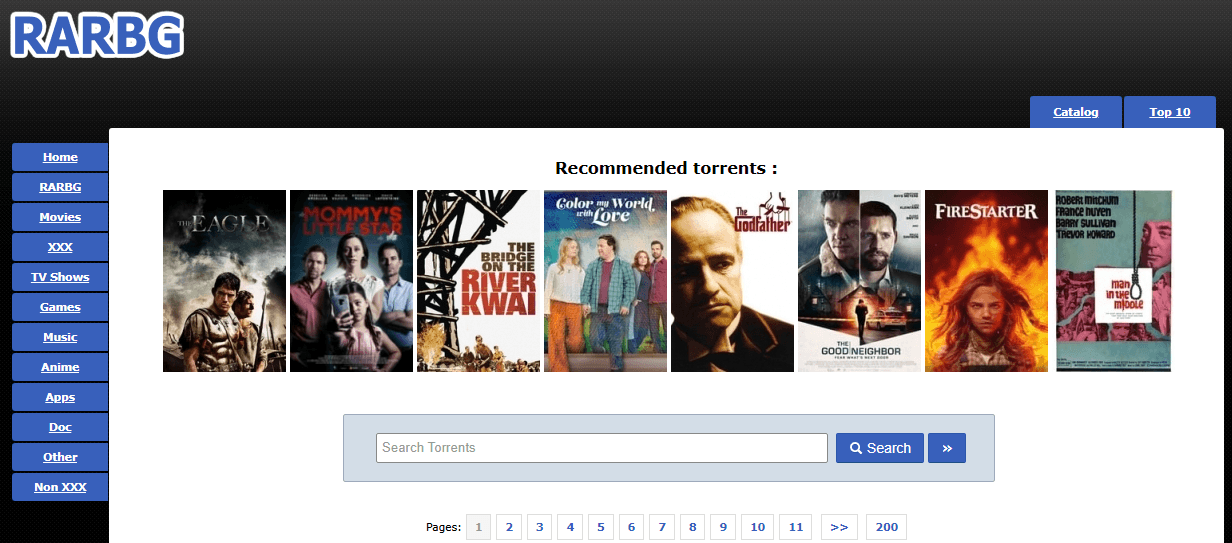The width and height of the screenshot is (1232, 543).
Task: Open the TV Shows sidebar link
Action: (x=60, y=277)
